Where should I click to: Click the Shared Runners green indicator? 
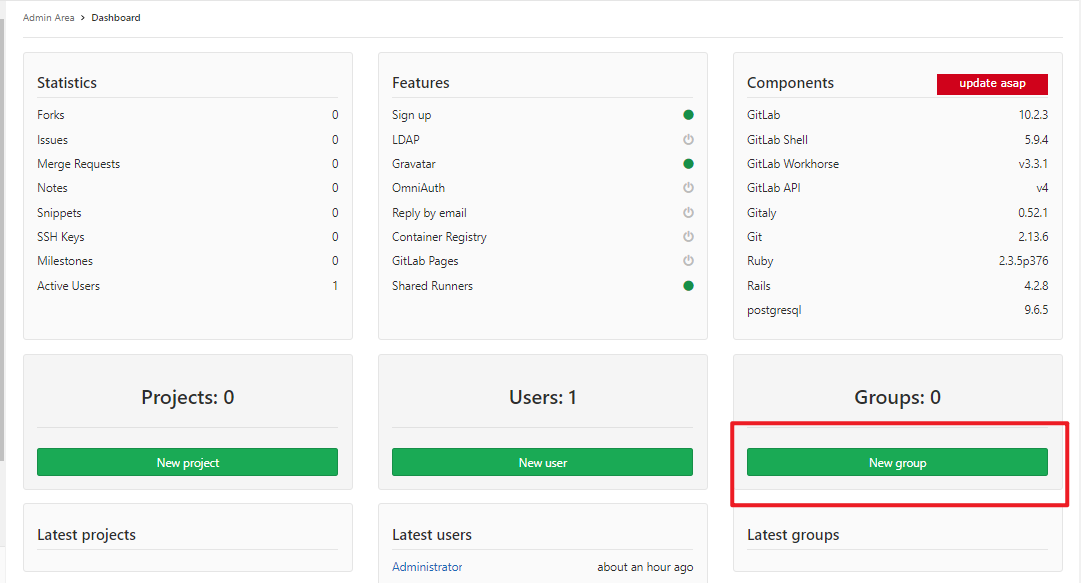[688, 286]
